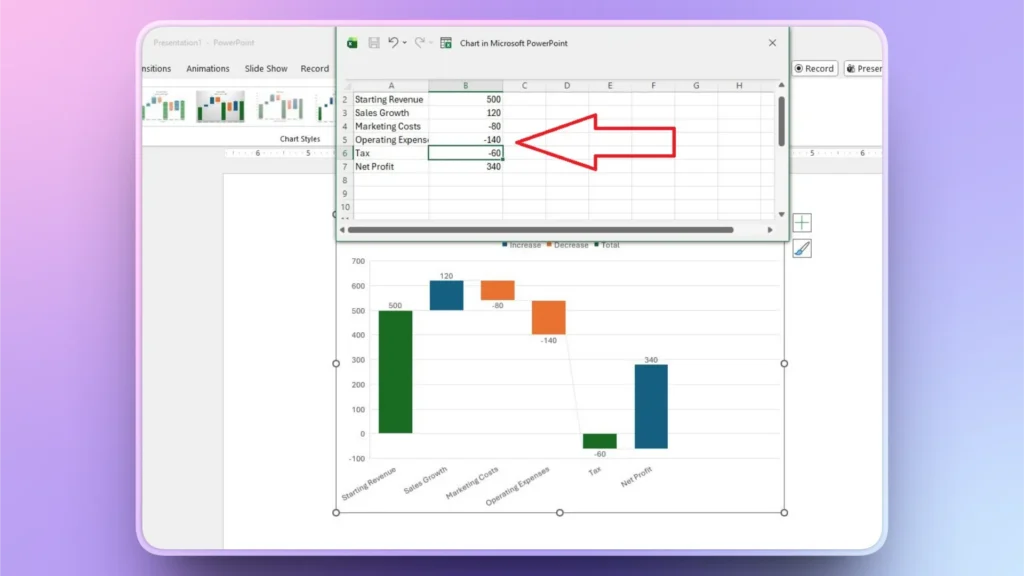The width and height of the screenshot is (1024, 576).
Task: Click the sheet scroll-up arrow
Action: point(783,86)
